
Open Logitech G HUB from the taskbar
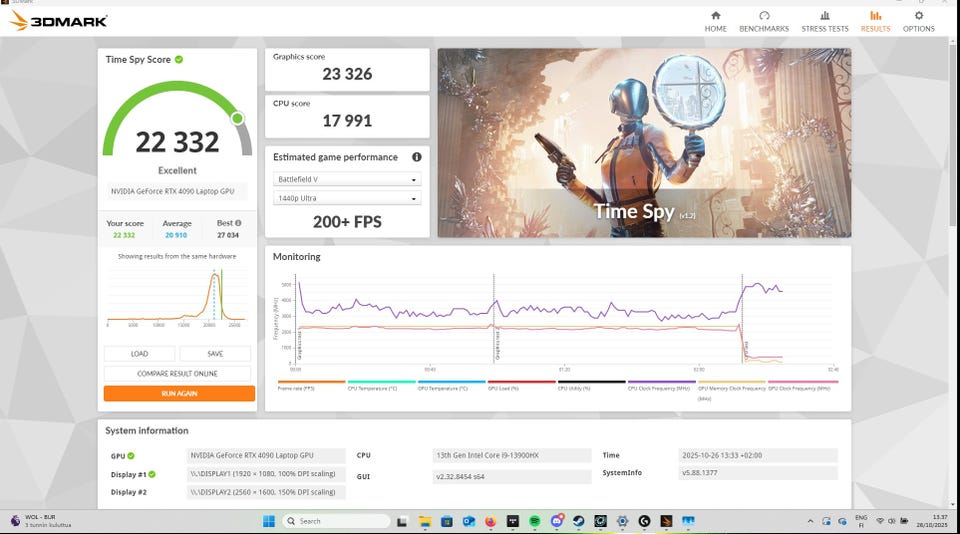pyautogui.click(x=644, y=521)
